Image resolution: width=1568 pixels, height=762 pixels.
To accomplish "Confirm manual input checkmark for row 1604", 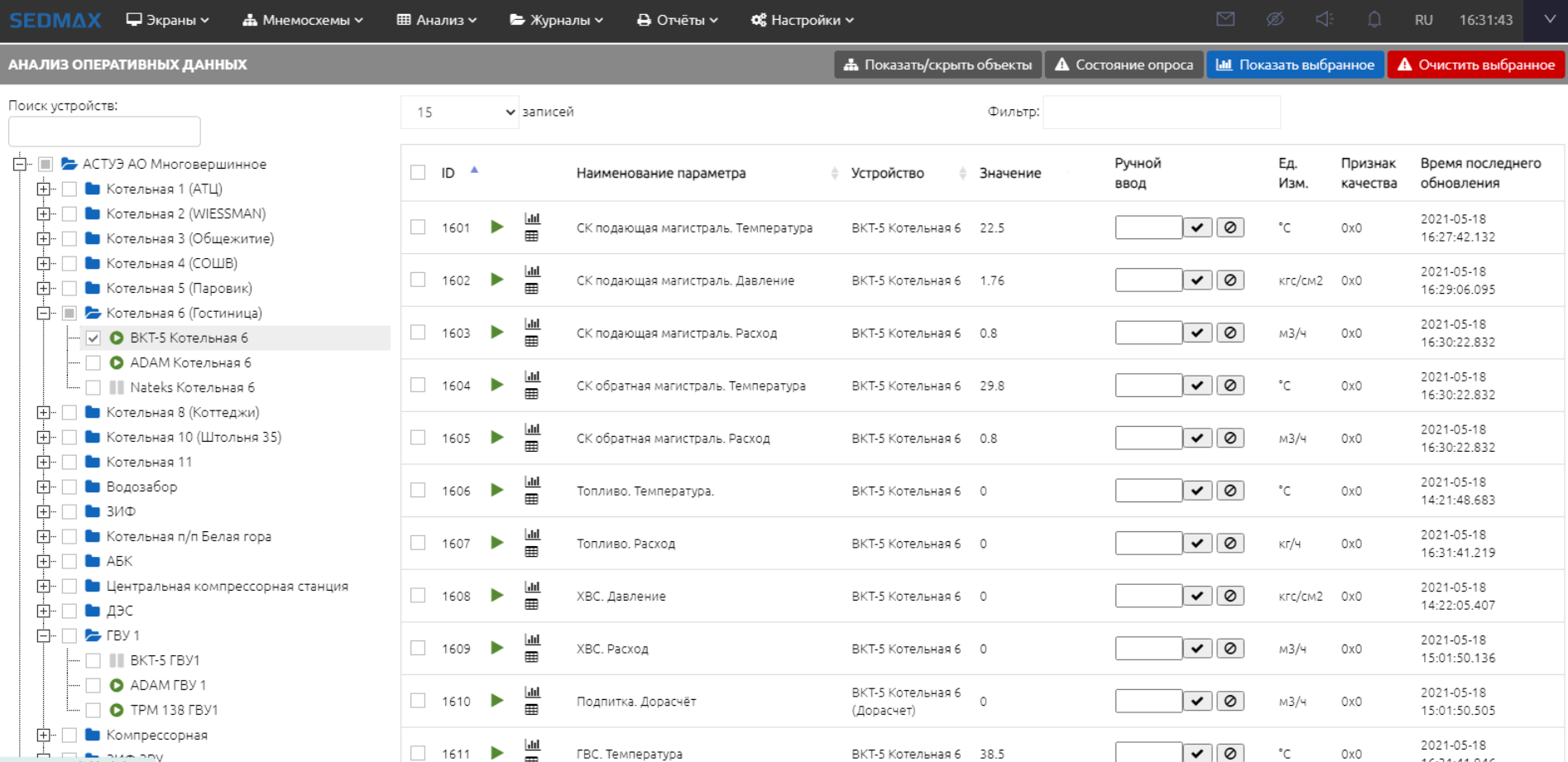I will pos(1197,386).
